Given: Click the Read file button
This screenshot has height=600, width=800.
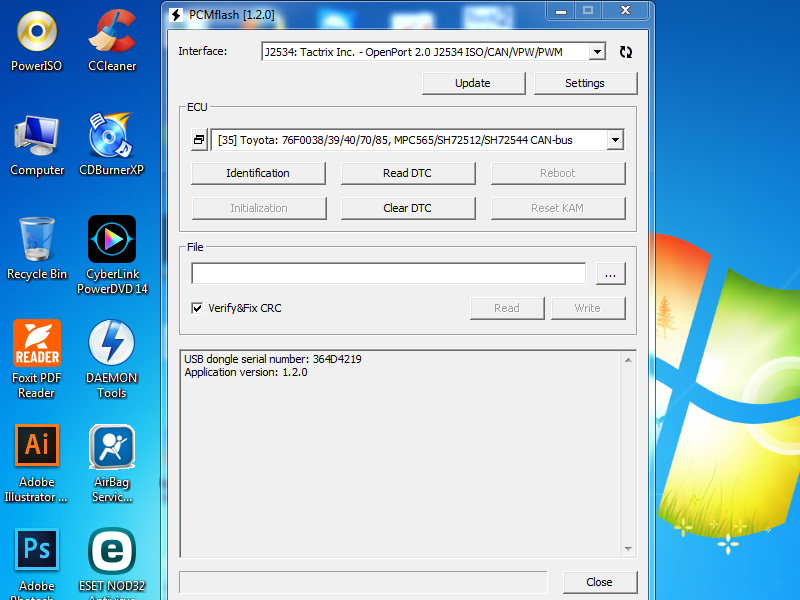Looking at the screenshot, I should 507,308.
